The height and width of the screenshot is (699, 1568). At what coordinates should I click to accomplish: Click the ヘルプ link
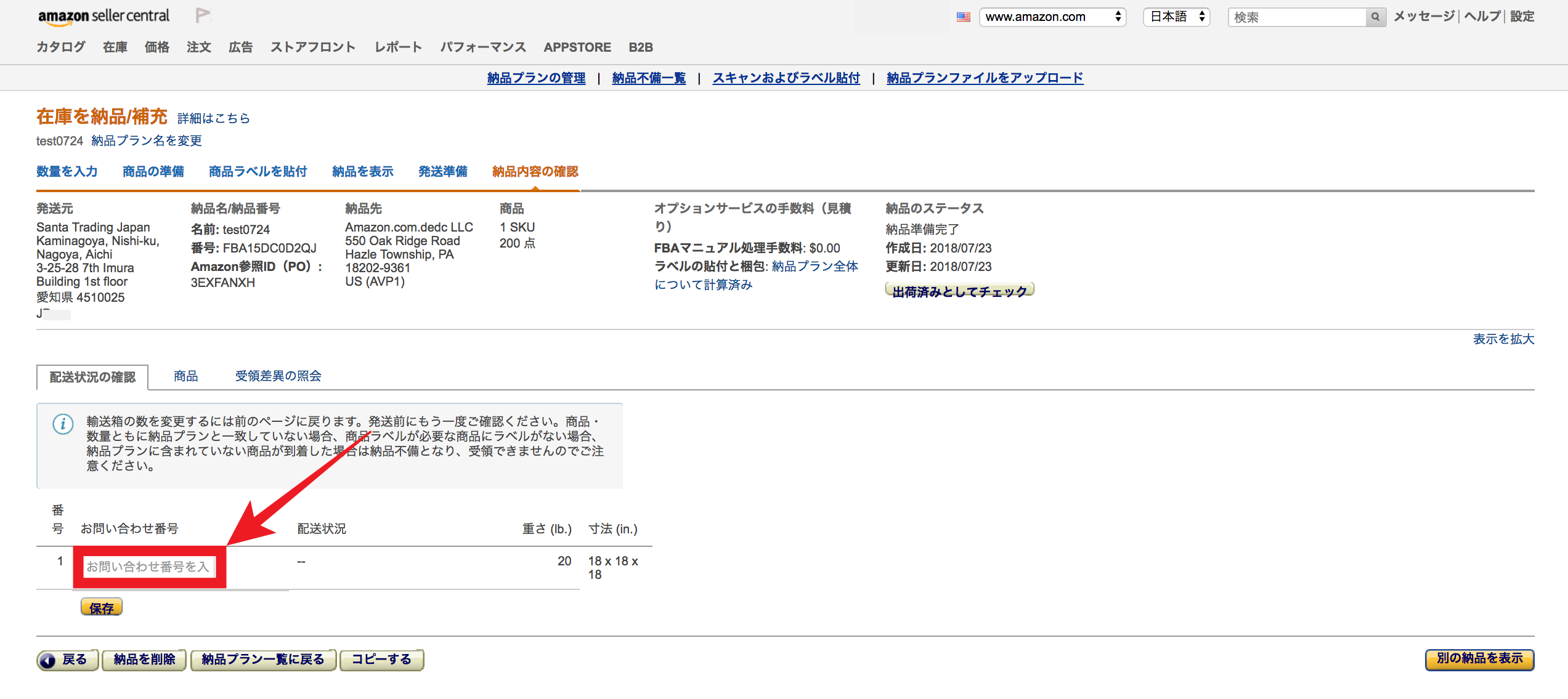(1482, 17)
